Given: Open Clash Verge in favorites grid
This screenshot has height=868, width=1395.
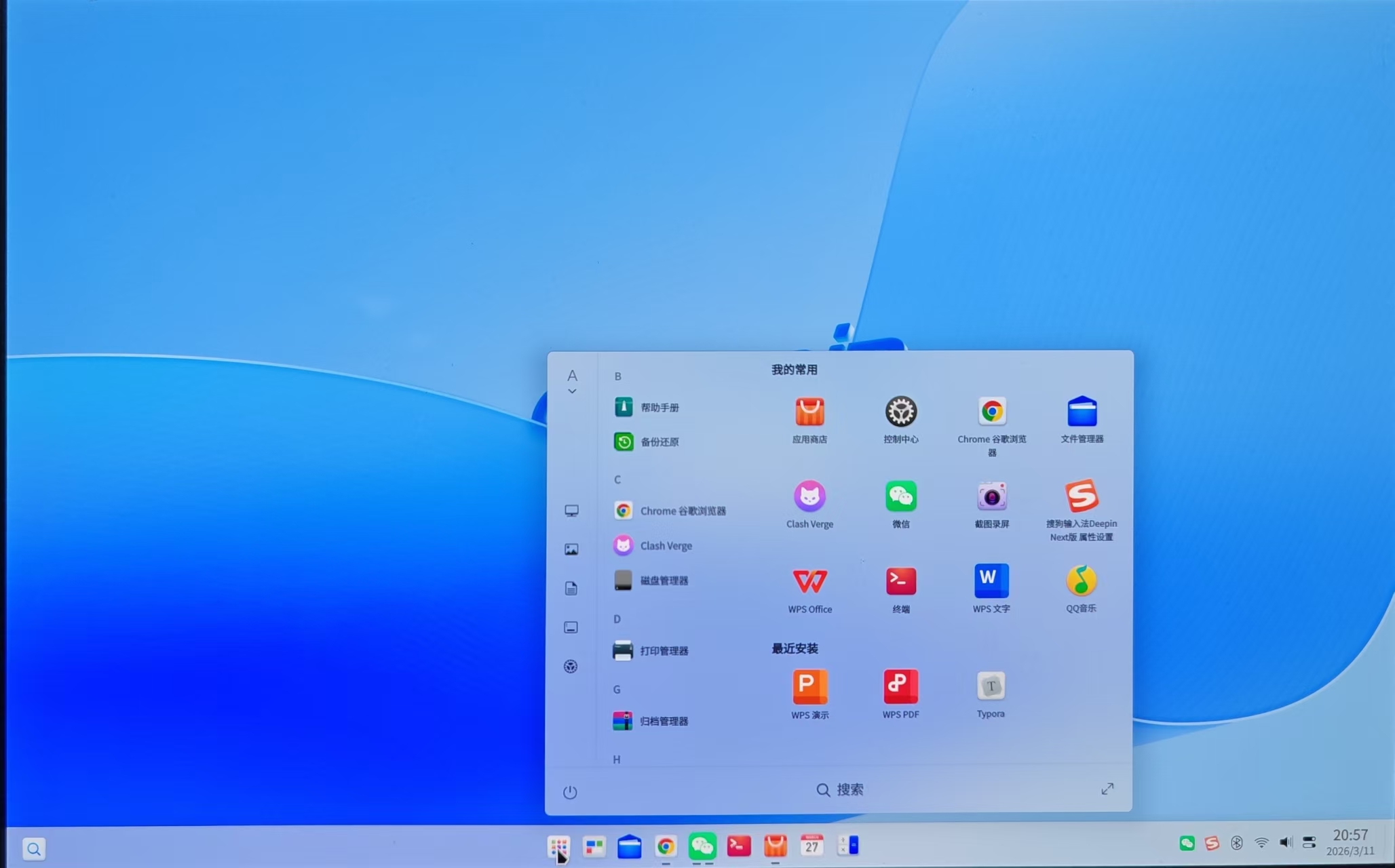Looking at the screenshot, I should (x=809, y=497).
